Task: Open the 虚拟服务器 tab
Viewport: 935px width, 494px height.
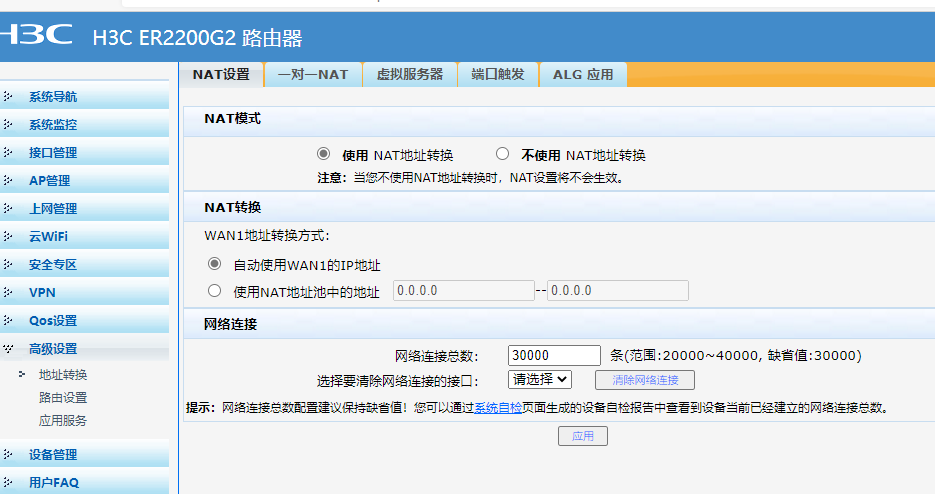Action: tap(410, 75)
